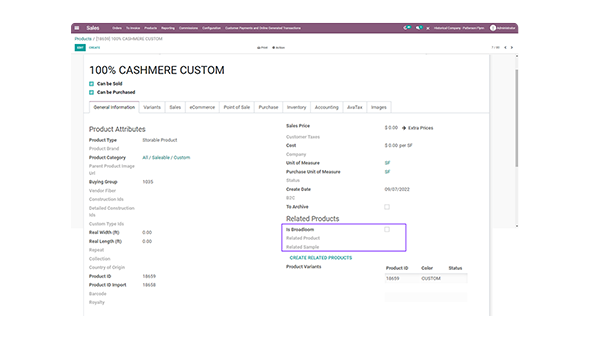Open the apps grid menu icon

tap(77, 28)
